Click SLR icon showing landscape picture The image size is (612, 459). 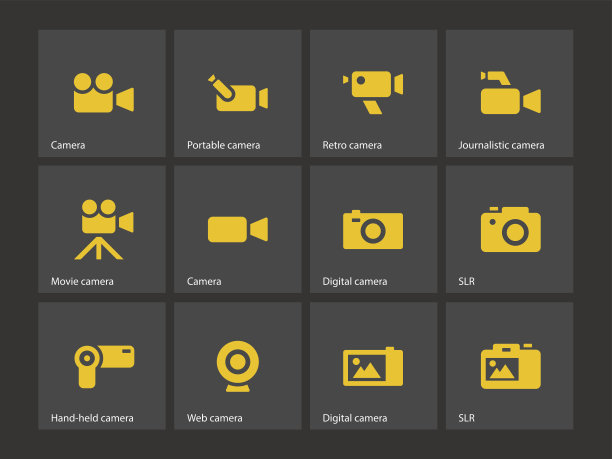coord(510,366)
